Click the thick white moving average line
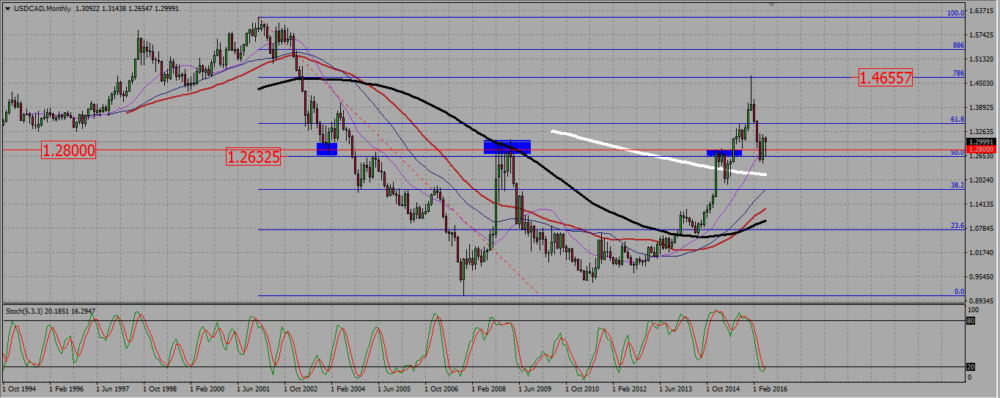 point(657,152)
